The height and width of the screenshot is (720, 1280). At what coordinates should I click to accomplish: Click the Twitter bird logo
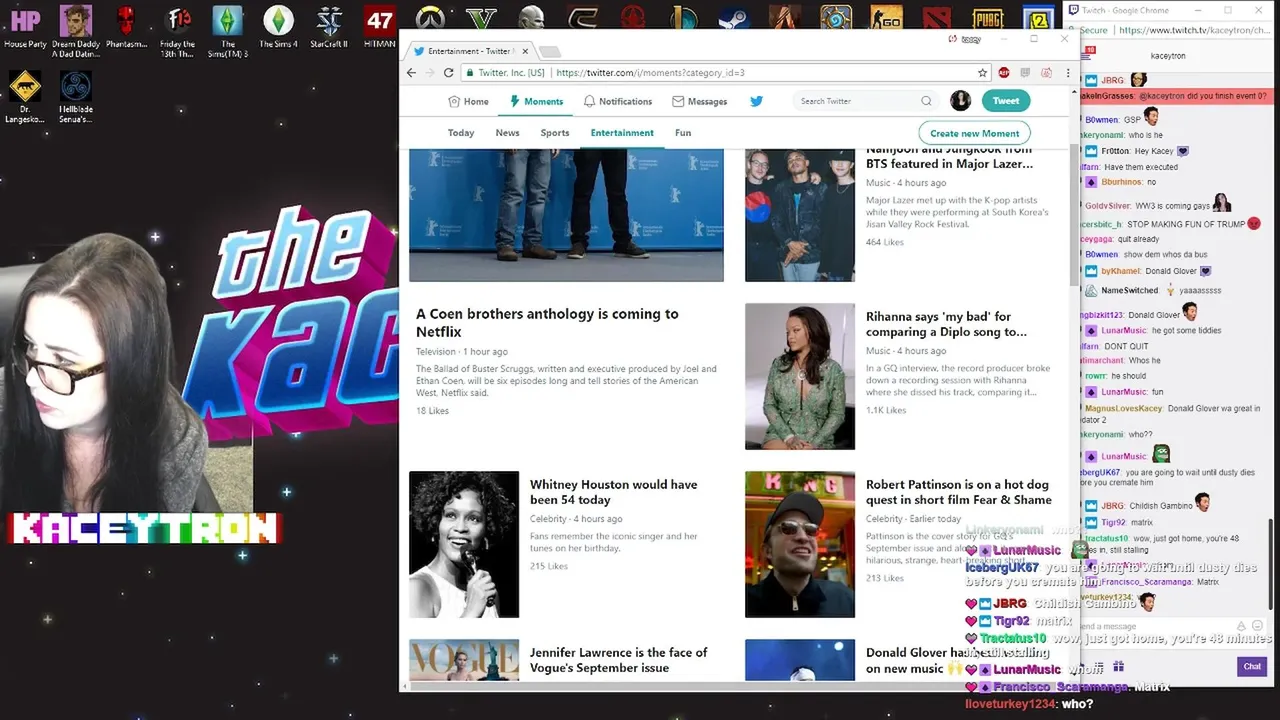(x=756, y=101)
